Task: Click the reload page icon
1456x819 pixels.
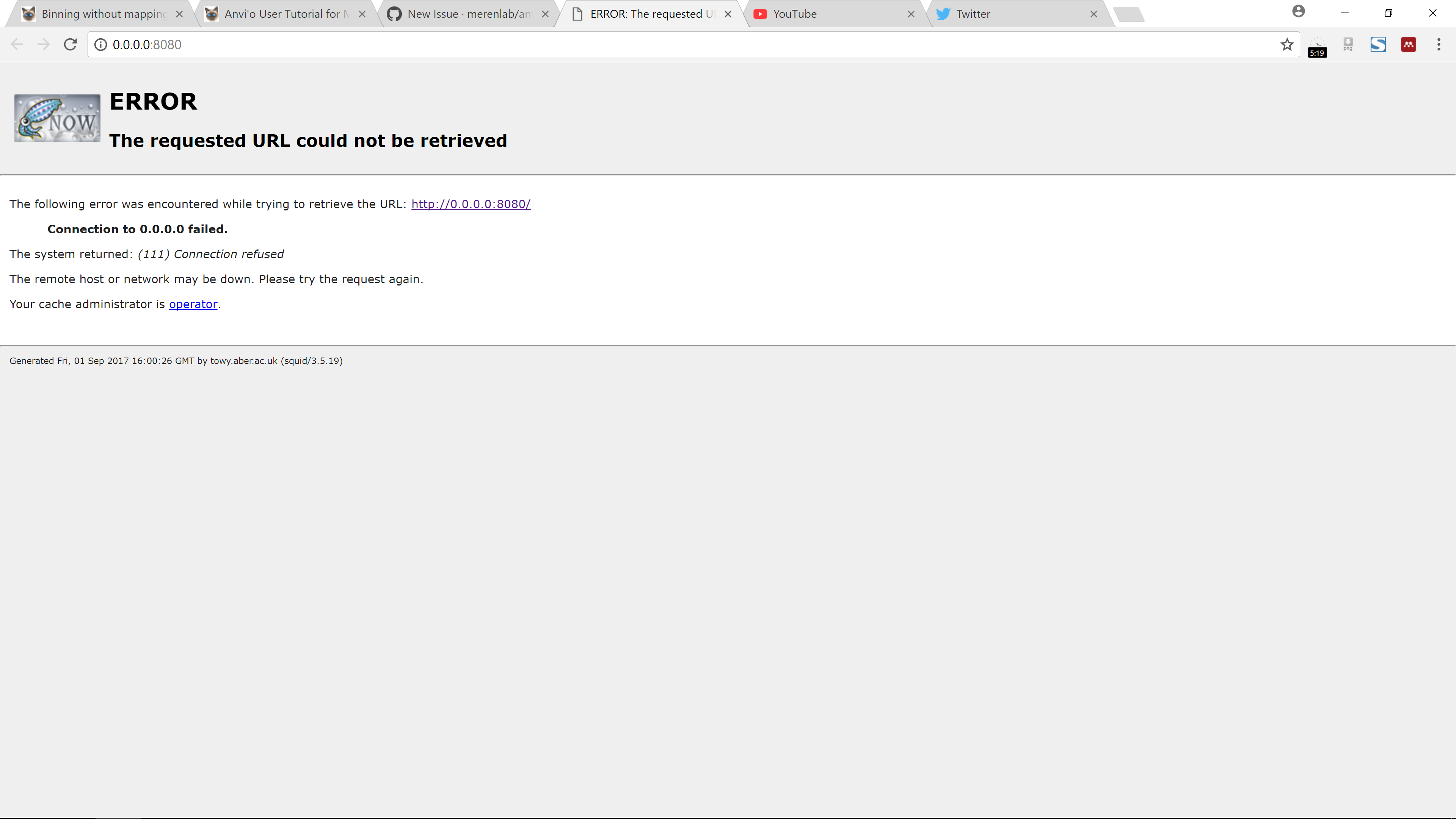Action: point(70,45)
